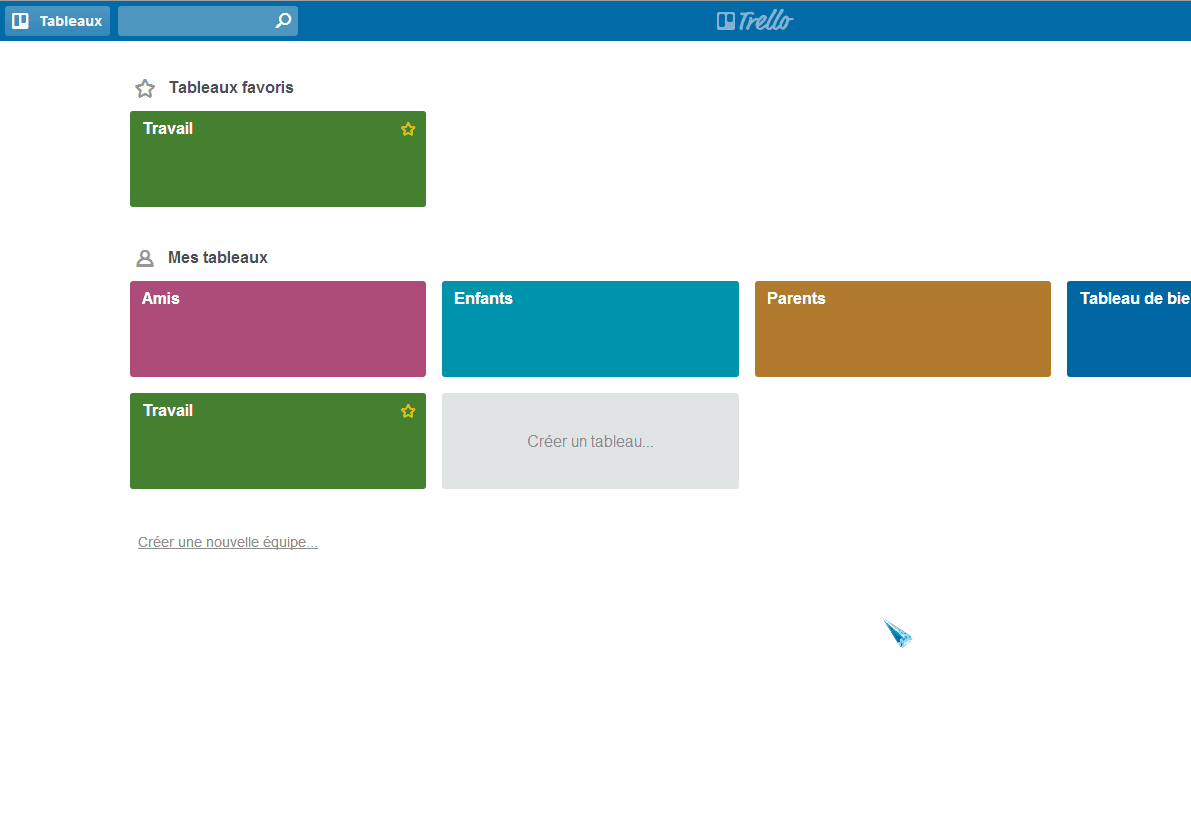Open the pink Amis board
The width and height of the screenshot is (1191, 822).
pos(277,329)
